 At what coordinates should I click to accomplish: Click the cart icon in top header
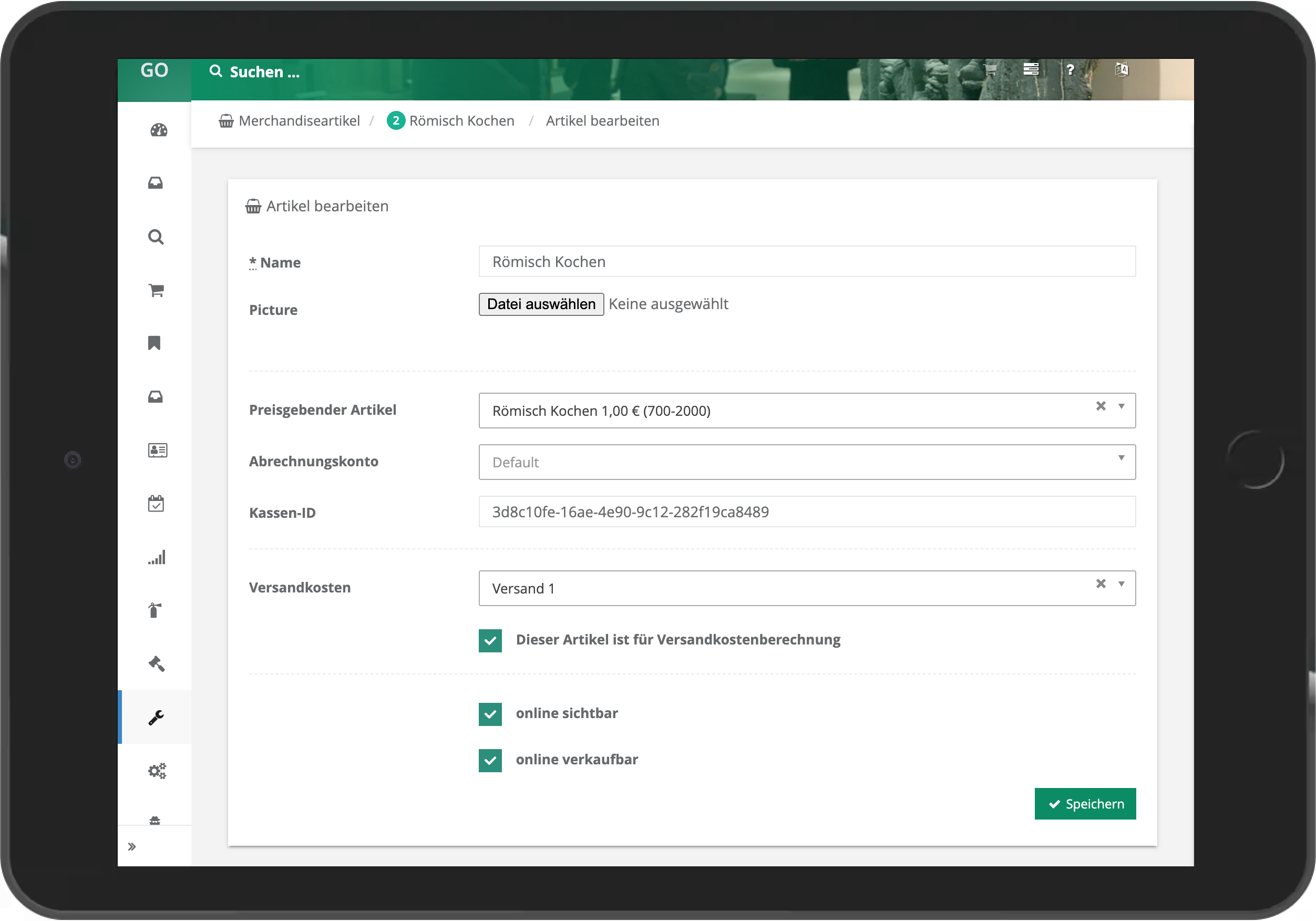[x=990, y=70]
